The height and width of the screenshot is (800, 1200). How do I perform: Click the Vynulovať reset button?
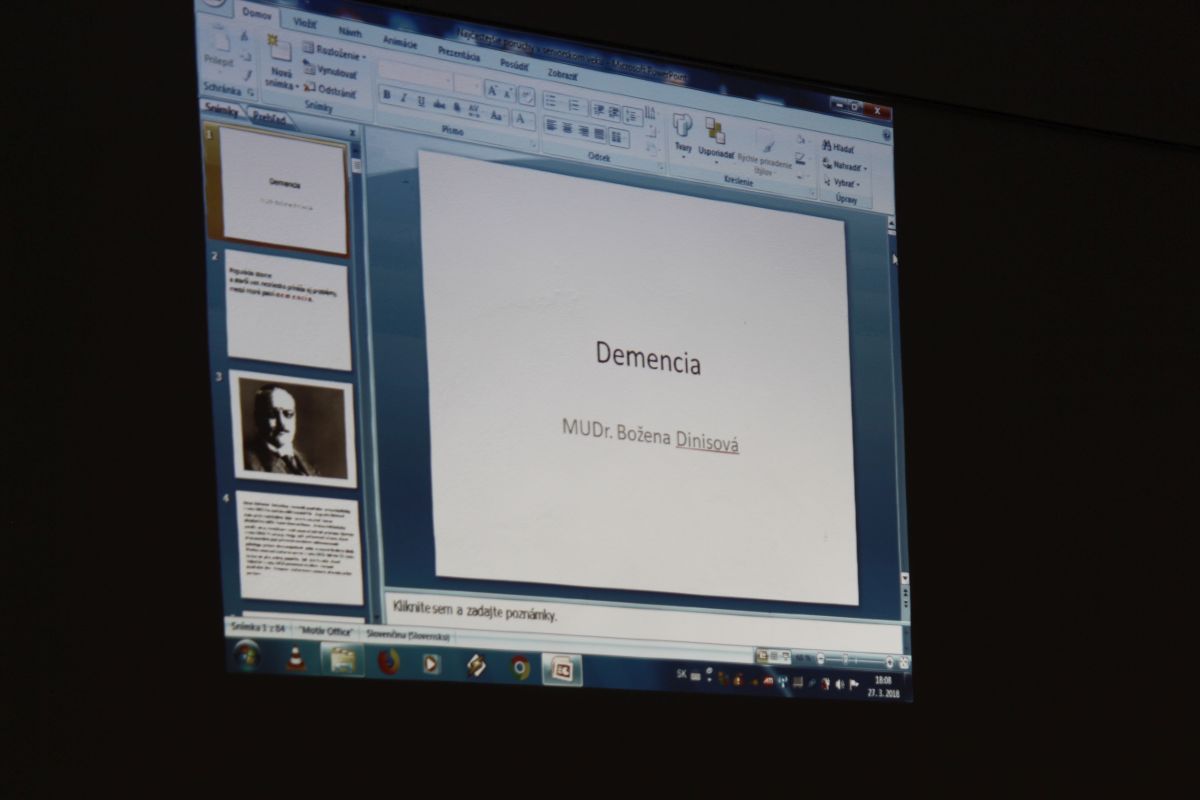pos(330,71)
